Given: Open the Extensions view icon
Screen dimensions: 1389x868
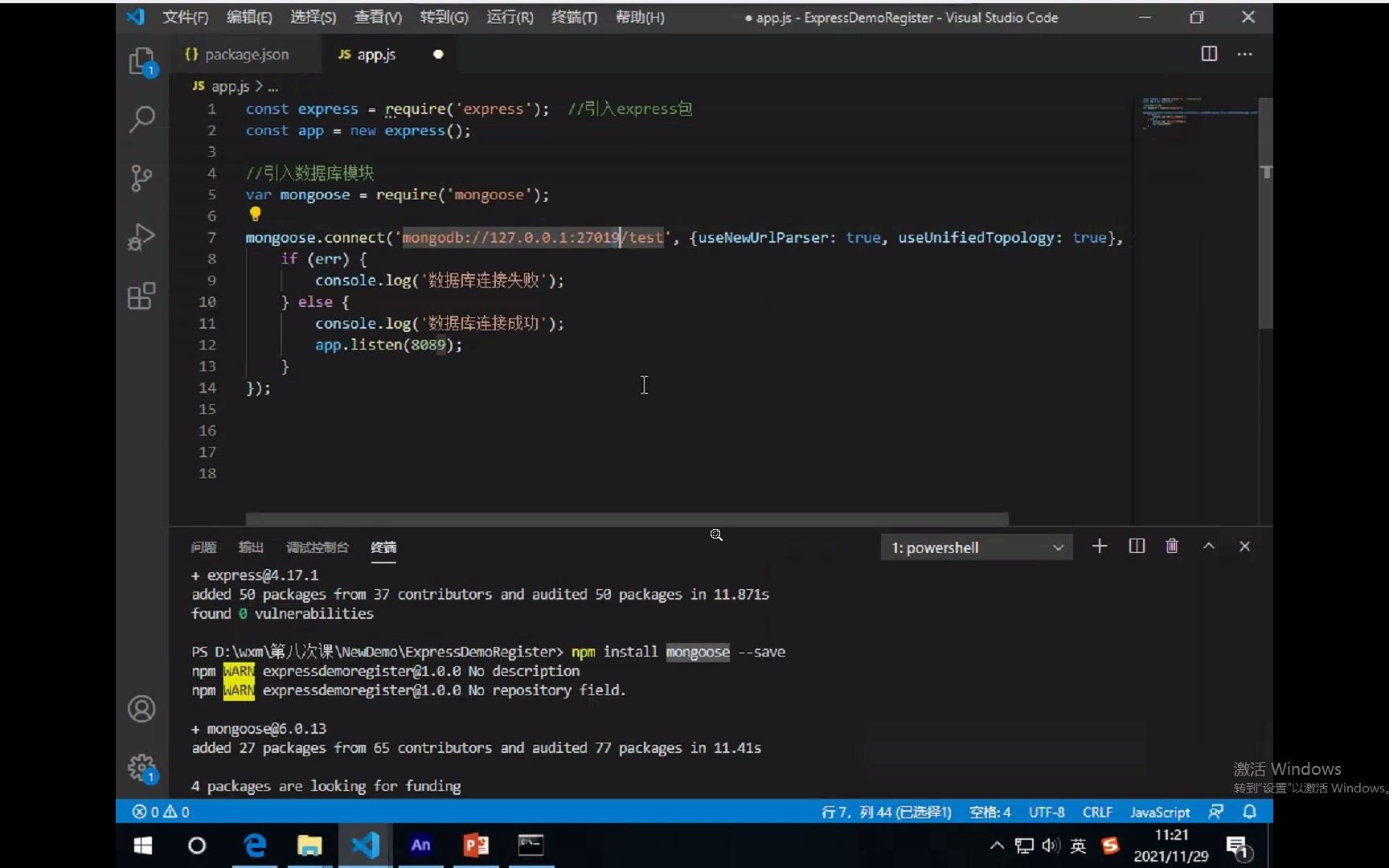Looking at the screenshot, I should tap(141, 296).
